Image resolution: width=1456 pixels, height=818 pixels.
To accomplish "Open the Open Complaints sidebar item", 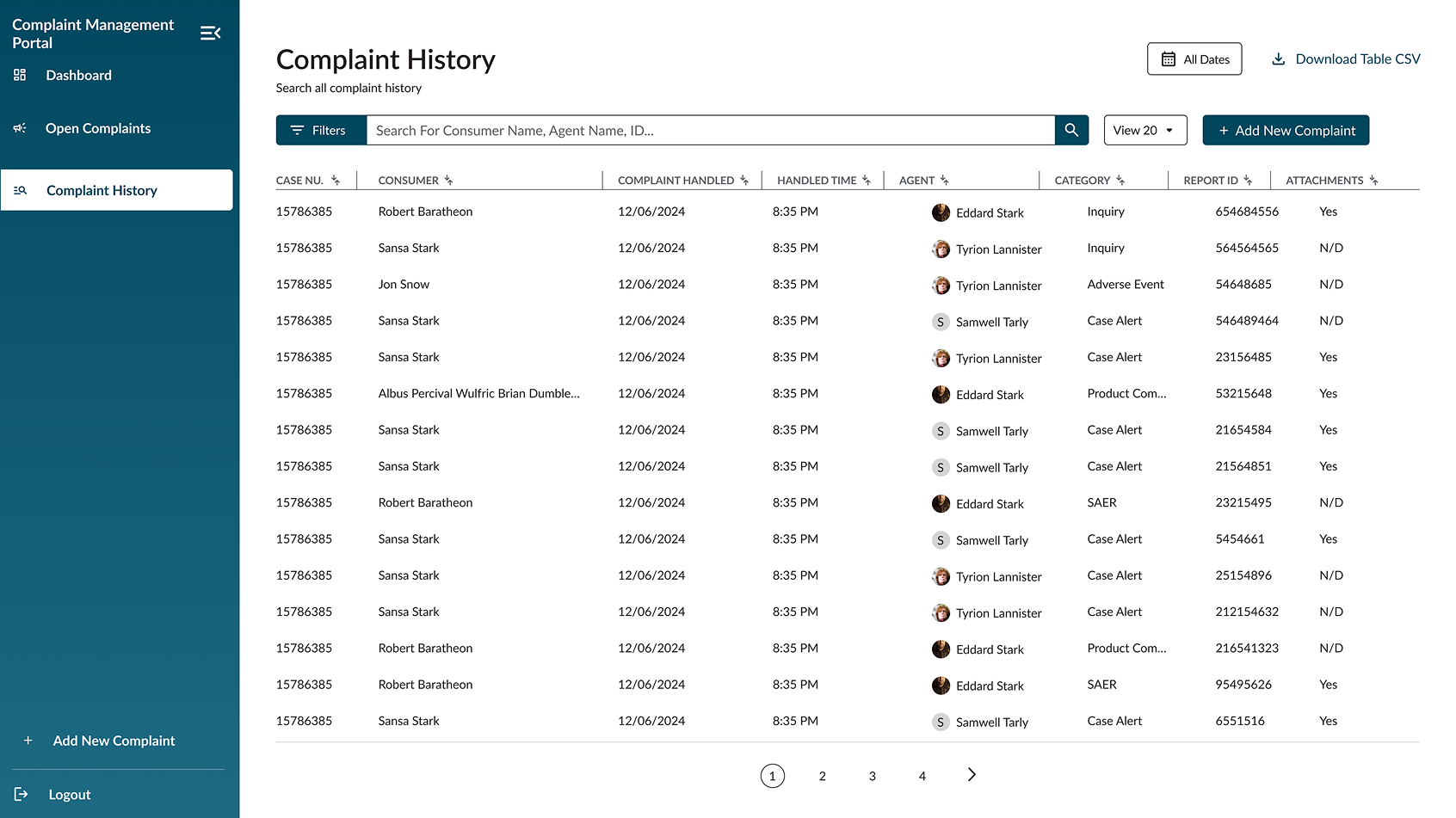I will tap(97, 129).
